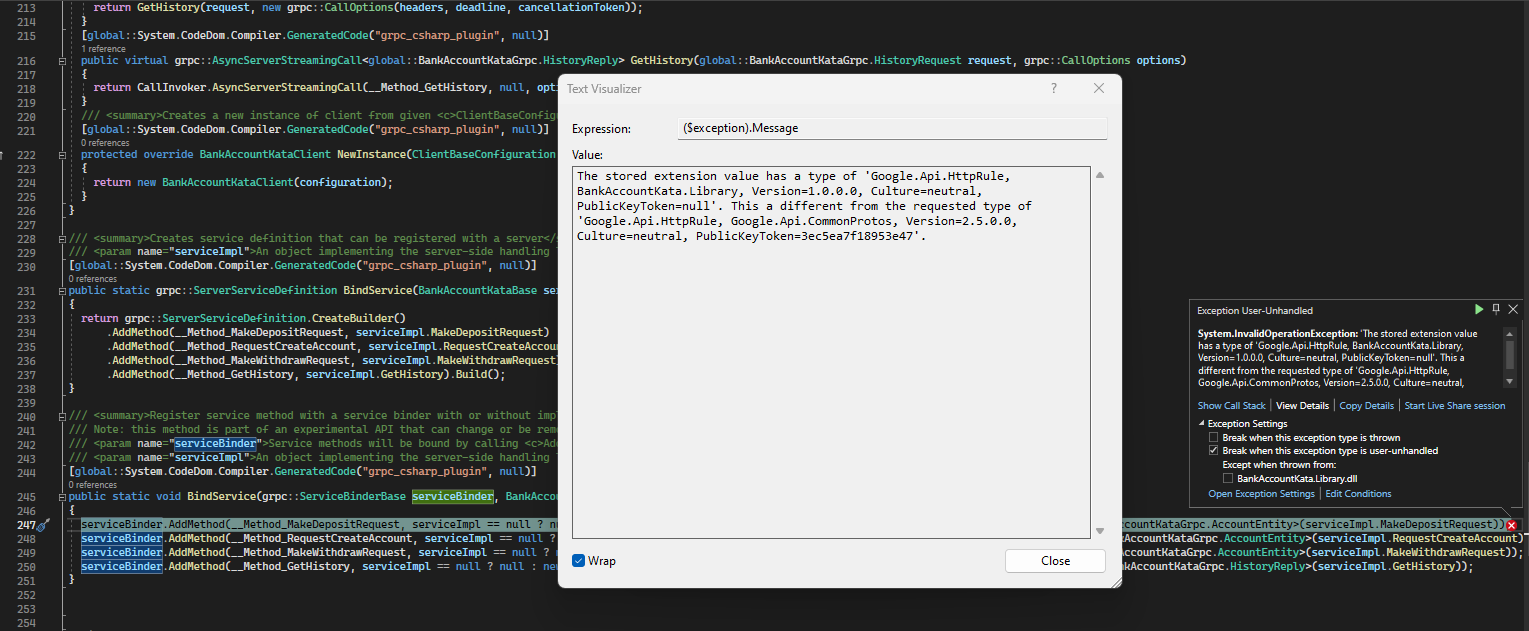Viewport: 1529px width, 631px height.
Task: Click '0 references' CodeLens above NewInstance
Action: click(x=105, y=143)
